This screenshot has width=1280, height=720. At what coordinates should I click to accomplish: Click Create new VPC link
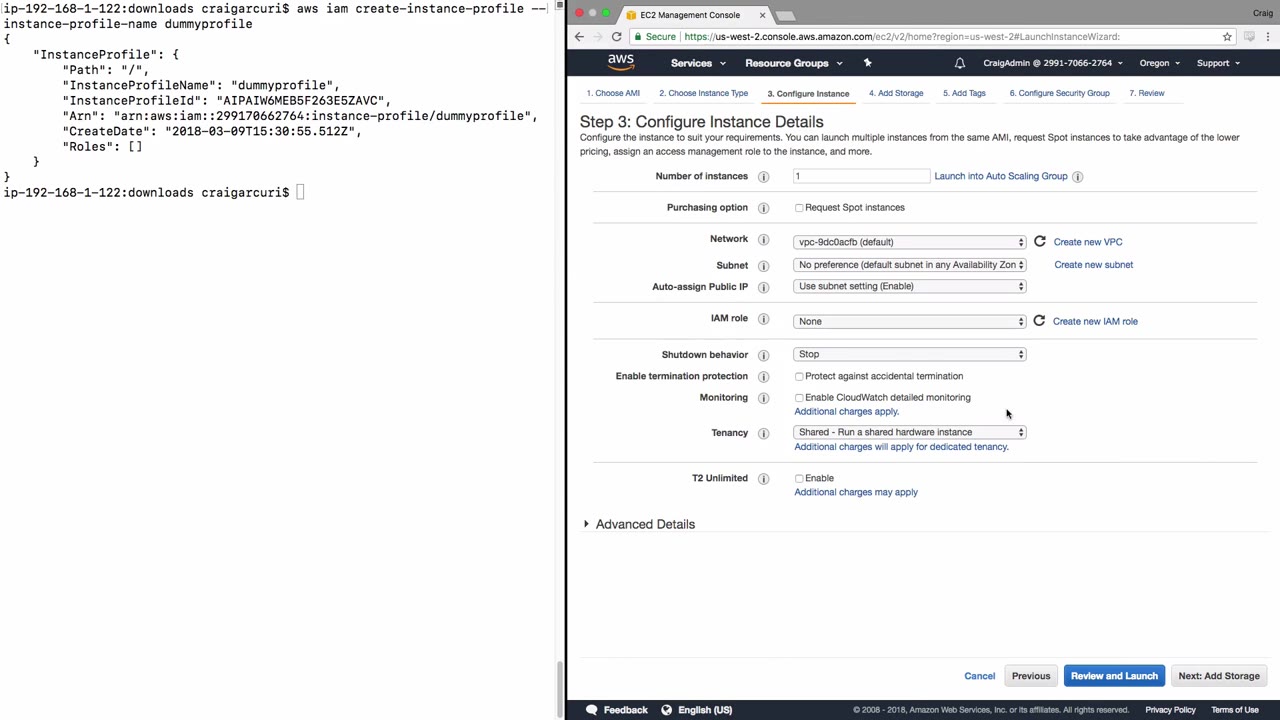[1088, 242]
